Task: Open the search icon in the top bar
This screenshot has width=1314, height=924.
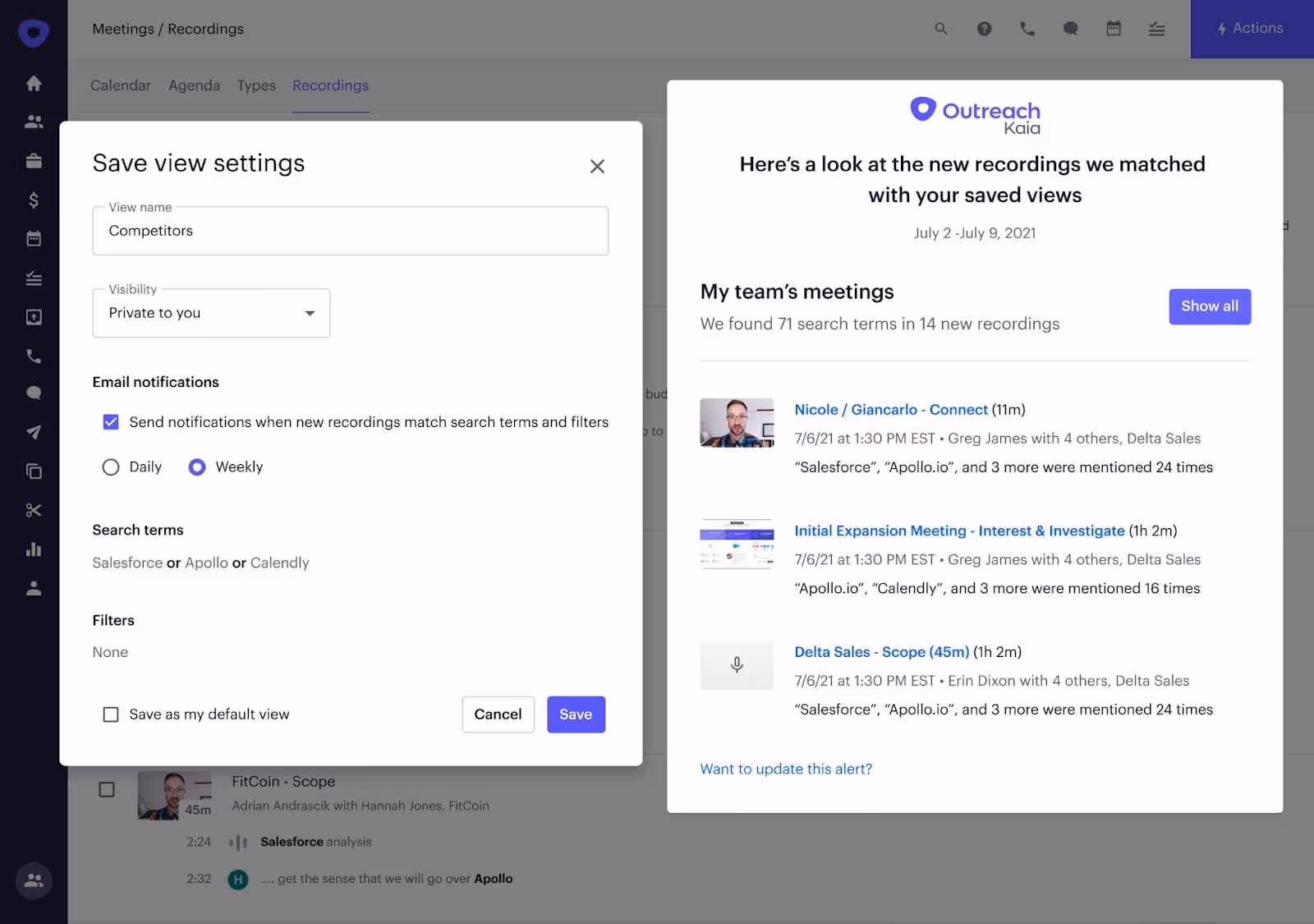Action: [x=940, y=28]
